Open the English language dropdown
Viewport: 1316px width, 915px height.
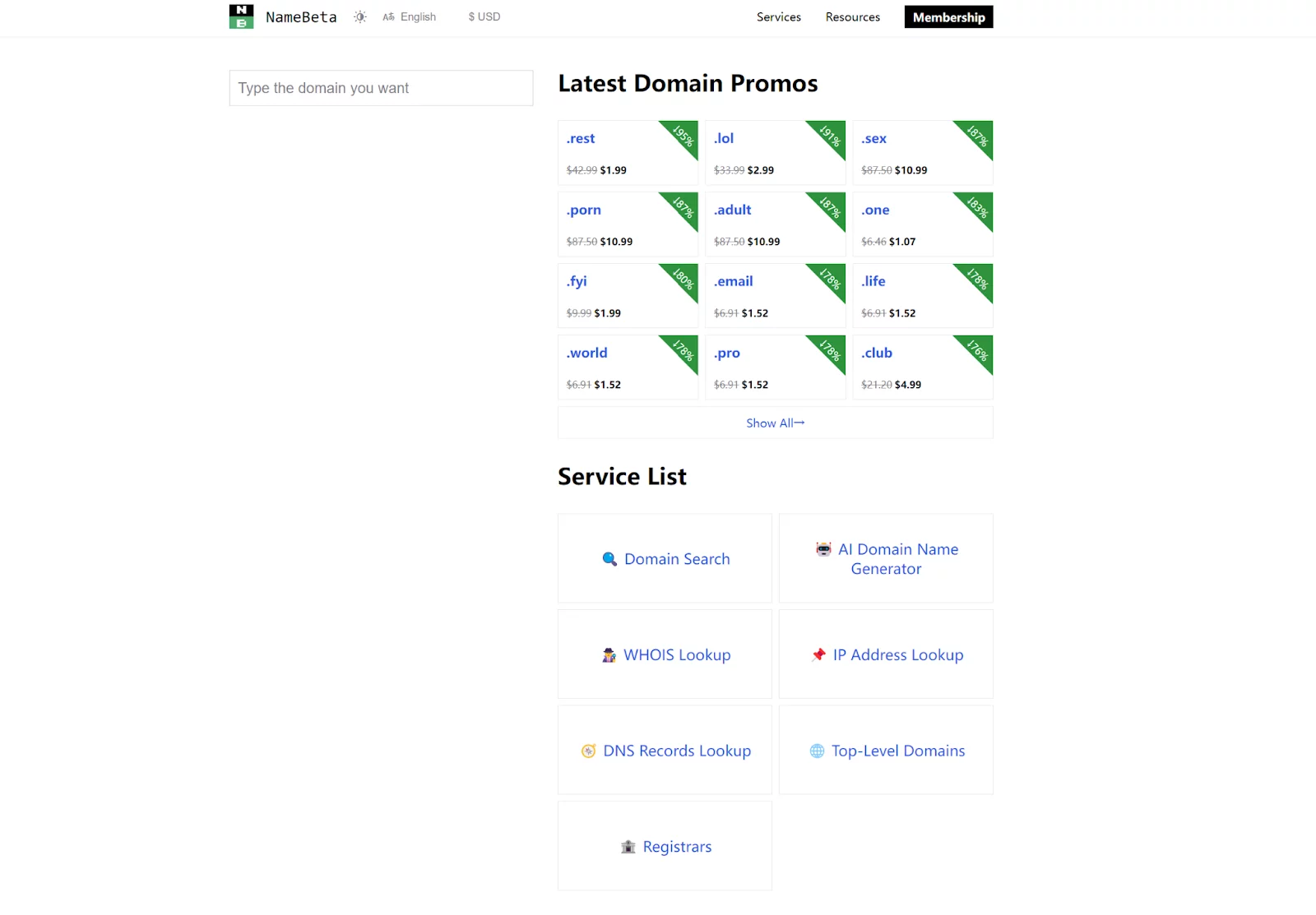410,17
